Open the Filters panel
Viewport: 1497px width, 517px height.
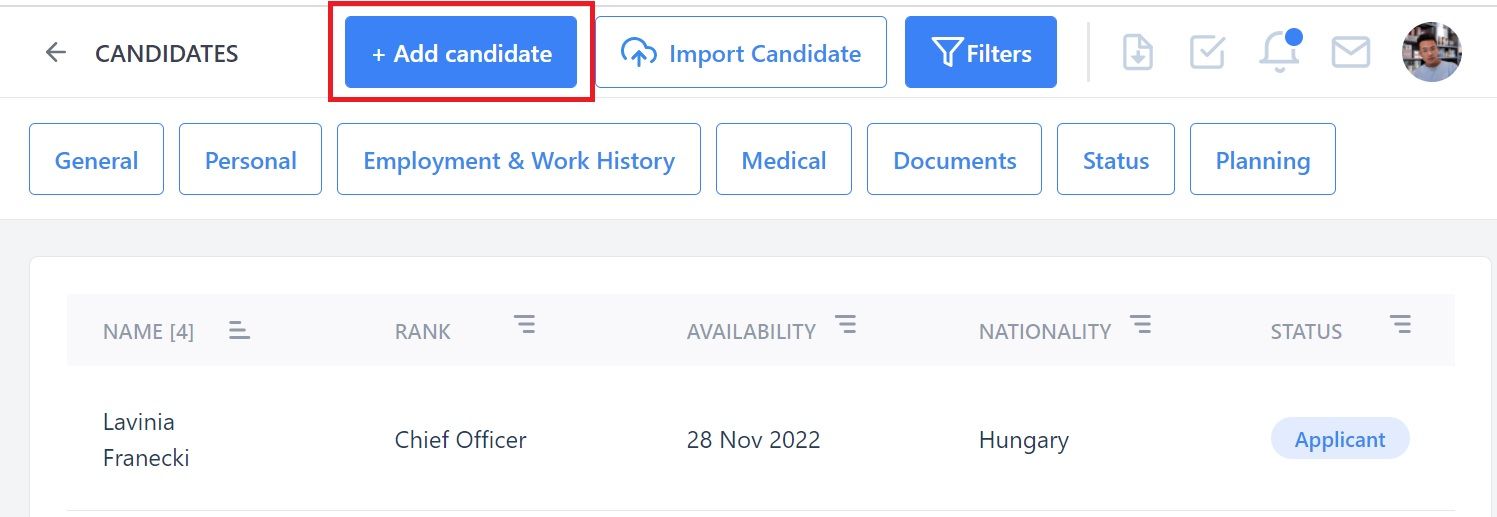click(x=981, y=52)
